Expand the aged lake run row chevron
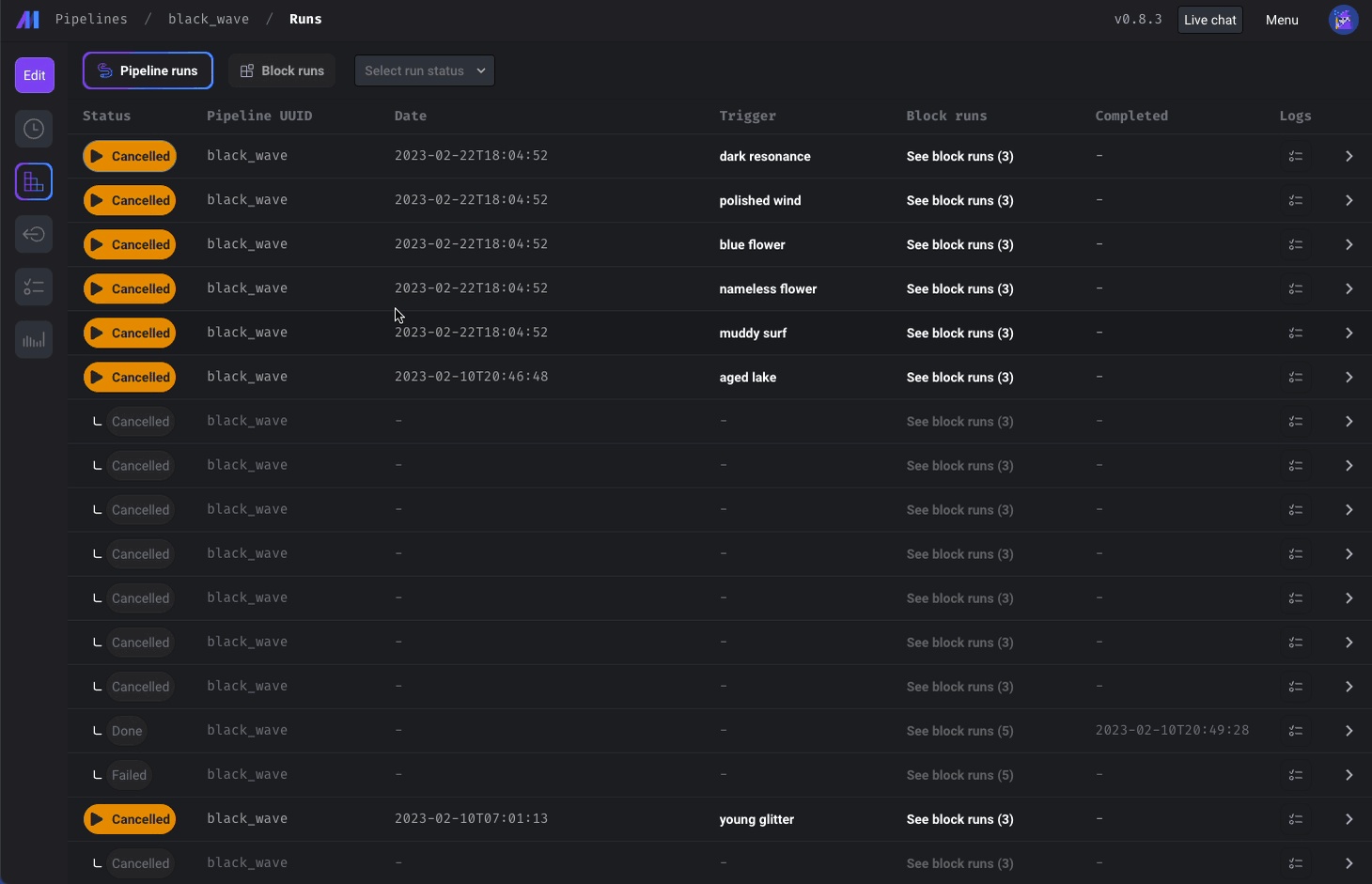The image size is (1372, 884). 1349,377
